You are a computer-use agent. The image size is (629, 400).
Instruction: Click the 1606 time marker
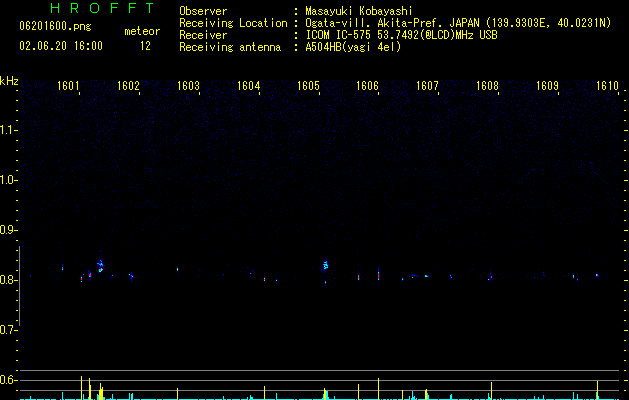[367, 86]
